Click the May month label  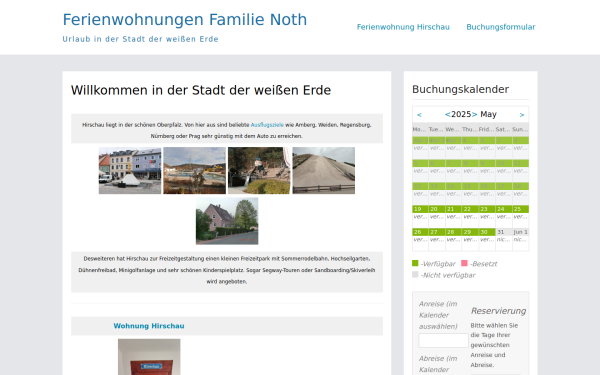click(x=488, y=114)
